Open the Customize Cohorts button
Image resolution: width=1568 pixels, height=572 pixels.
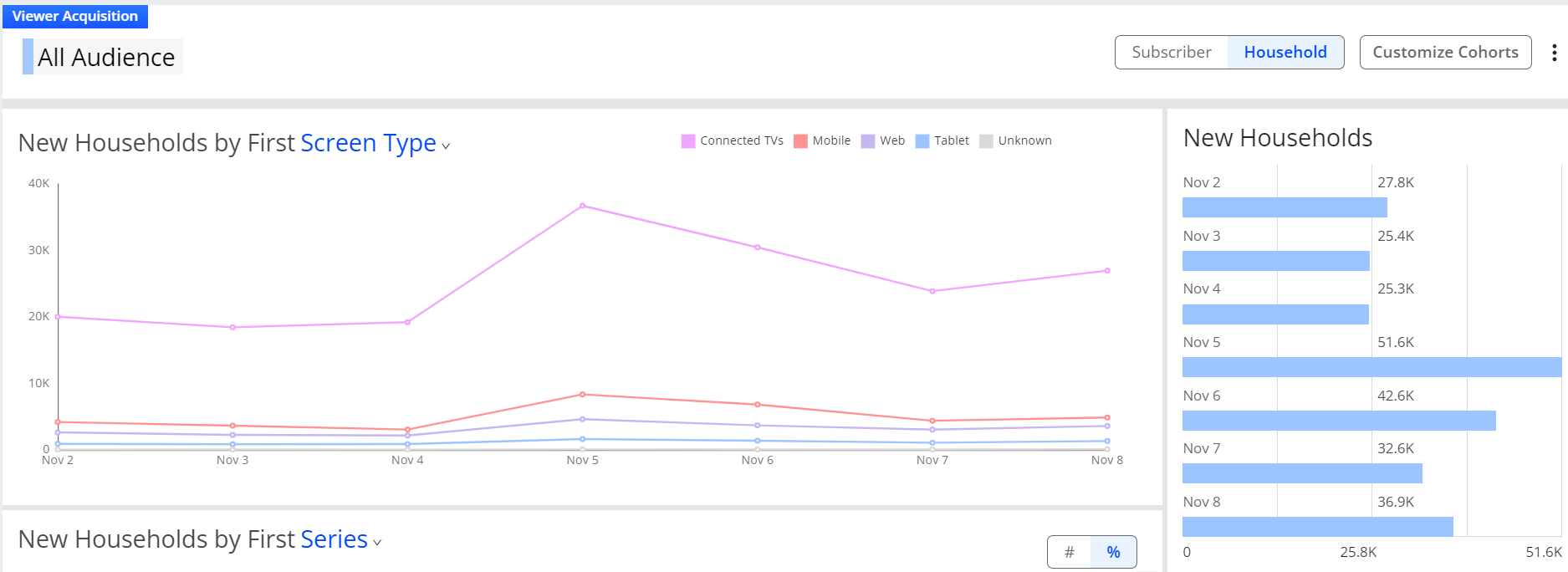coord(1445,52)
